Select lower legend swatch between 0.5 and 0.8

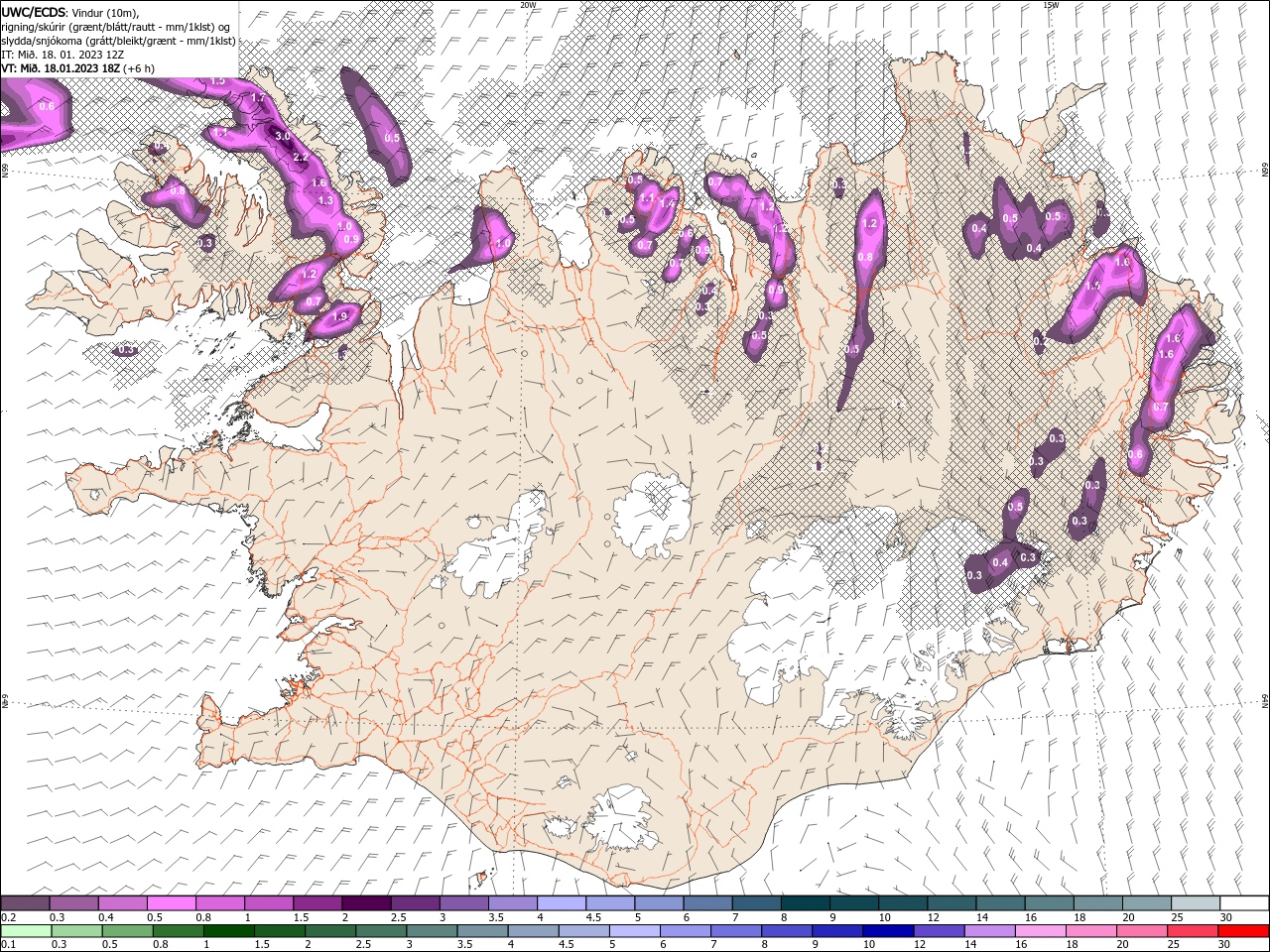[x=127, y=931]
